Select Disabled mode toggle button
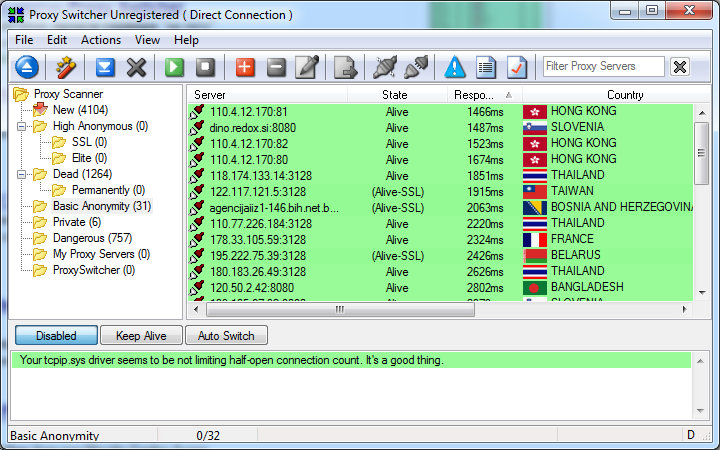720x450 pixels. [x=56, y=336]
